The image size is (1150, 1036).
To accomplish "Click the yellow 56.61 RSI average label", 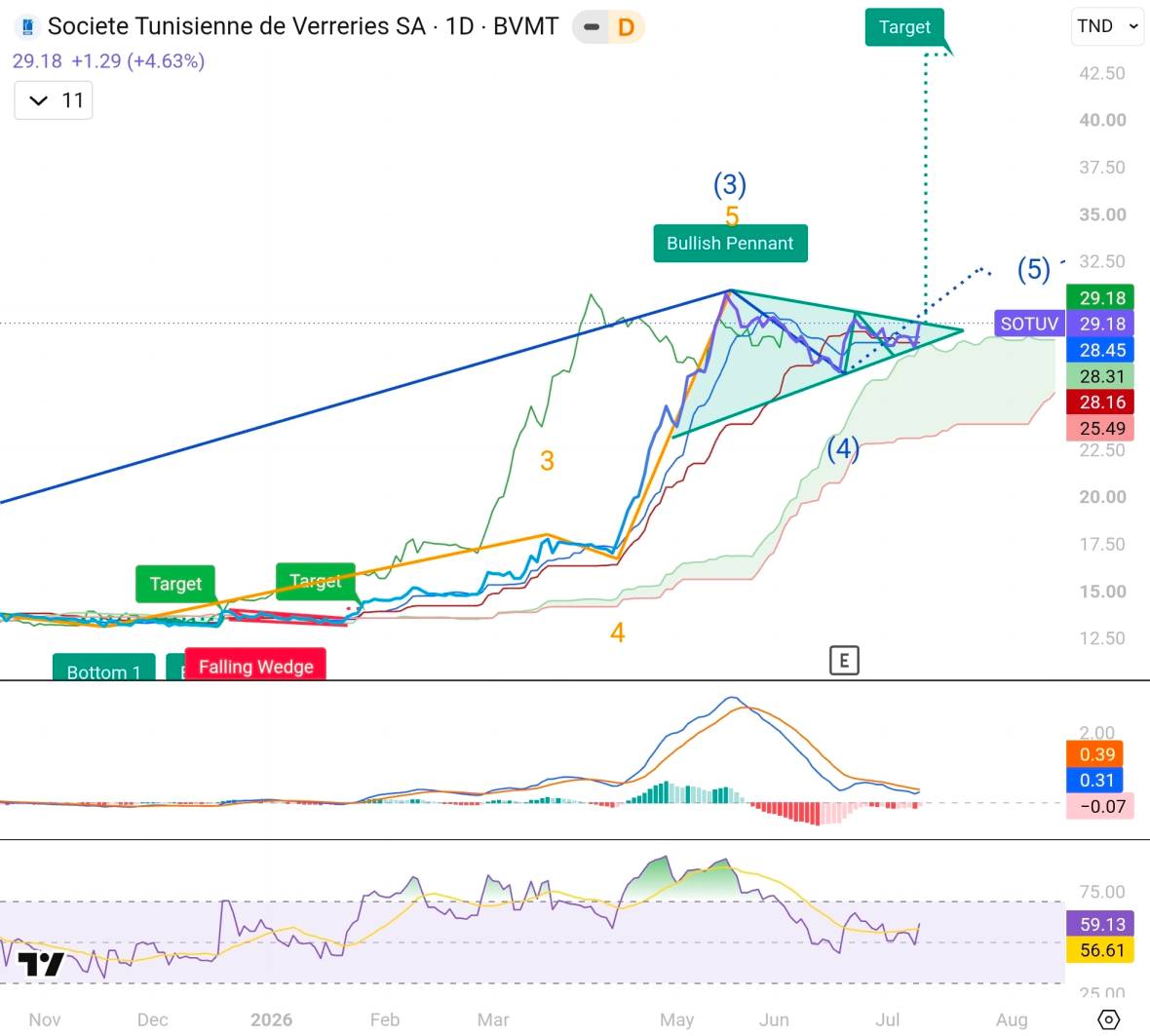I will pyautogui.click(x=1101, y=950).
